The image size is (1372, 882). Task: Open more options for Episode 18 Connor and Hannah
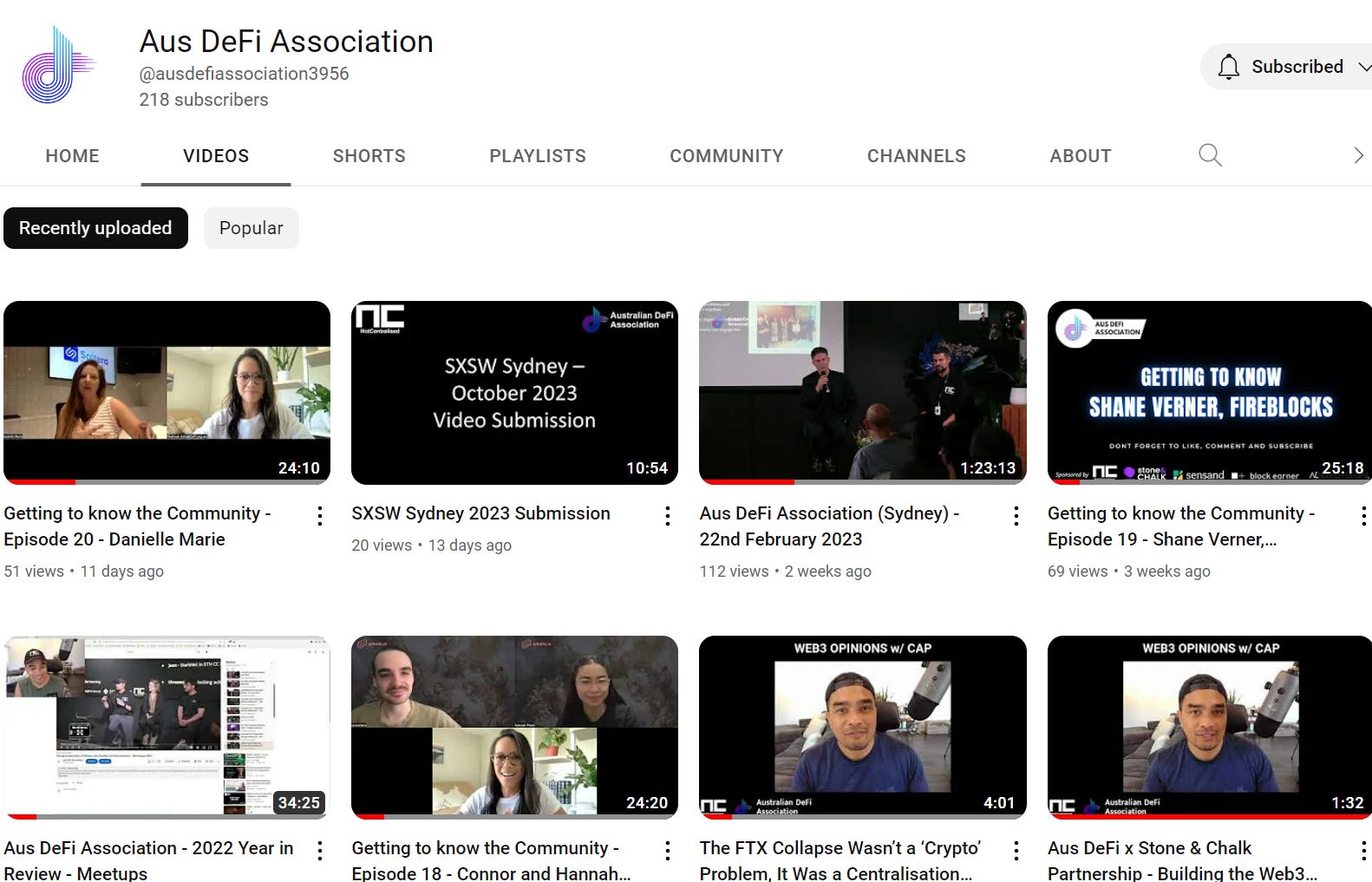pos(668,851)
